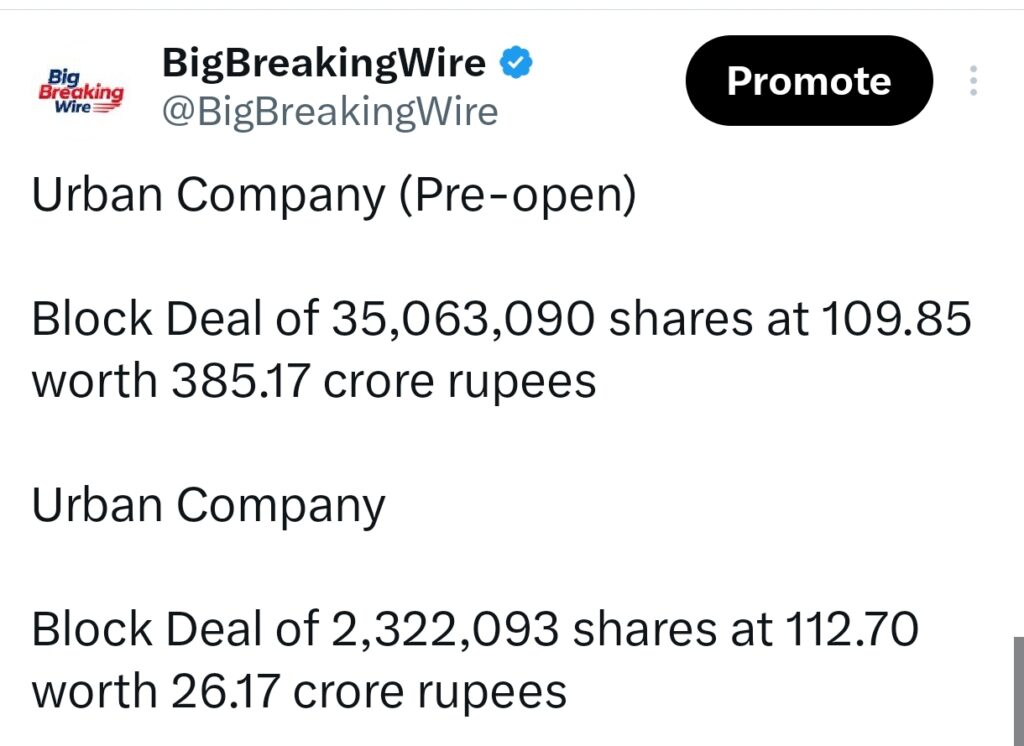The width and height of the screenshot is (1024, 746).
Task: Open the BigBreakingWire profile avatar
Action: (81, 86)
